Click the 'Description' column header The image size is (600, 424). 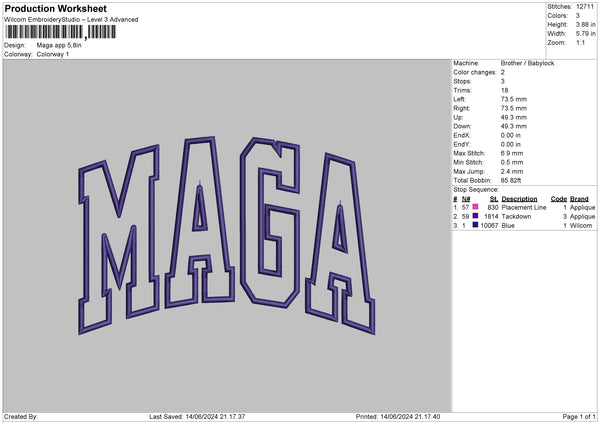tap(519, 199)
